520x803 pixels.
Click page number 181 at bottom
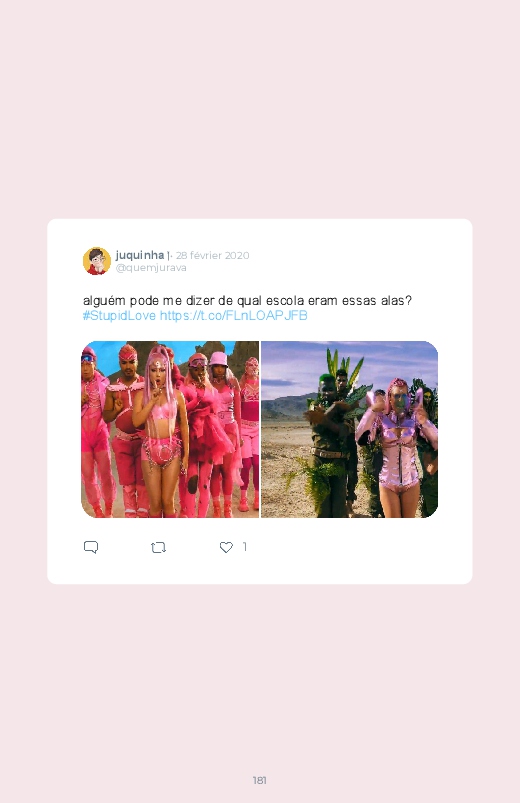pyautogui.click(x=259, y=780)
